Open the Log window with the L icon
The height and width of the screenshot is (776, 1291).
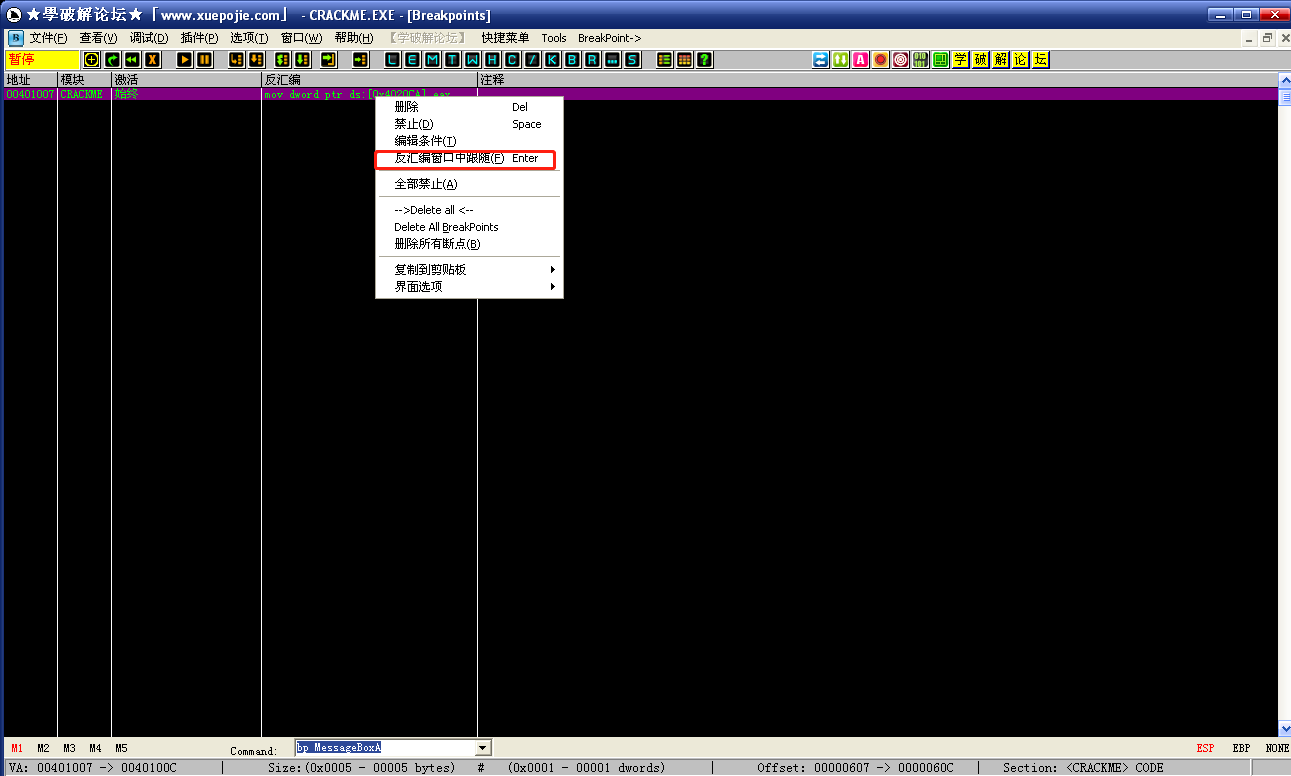coord(392,60)
